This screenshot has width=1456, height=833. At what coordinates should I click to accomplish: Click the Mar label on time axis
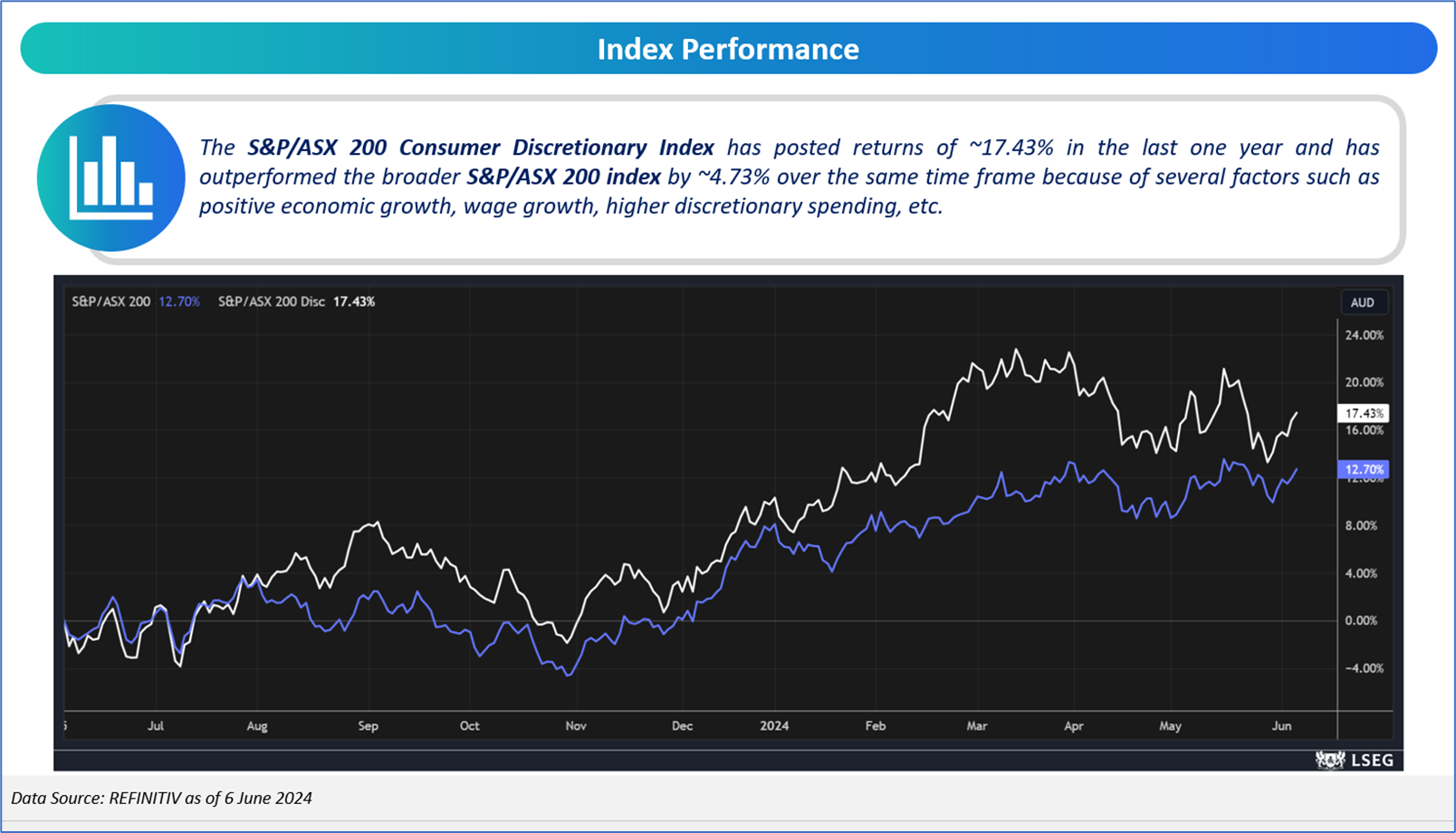[x=977, y=726]
